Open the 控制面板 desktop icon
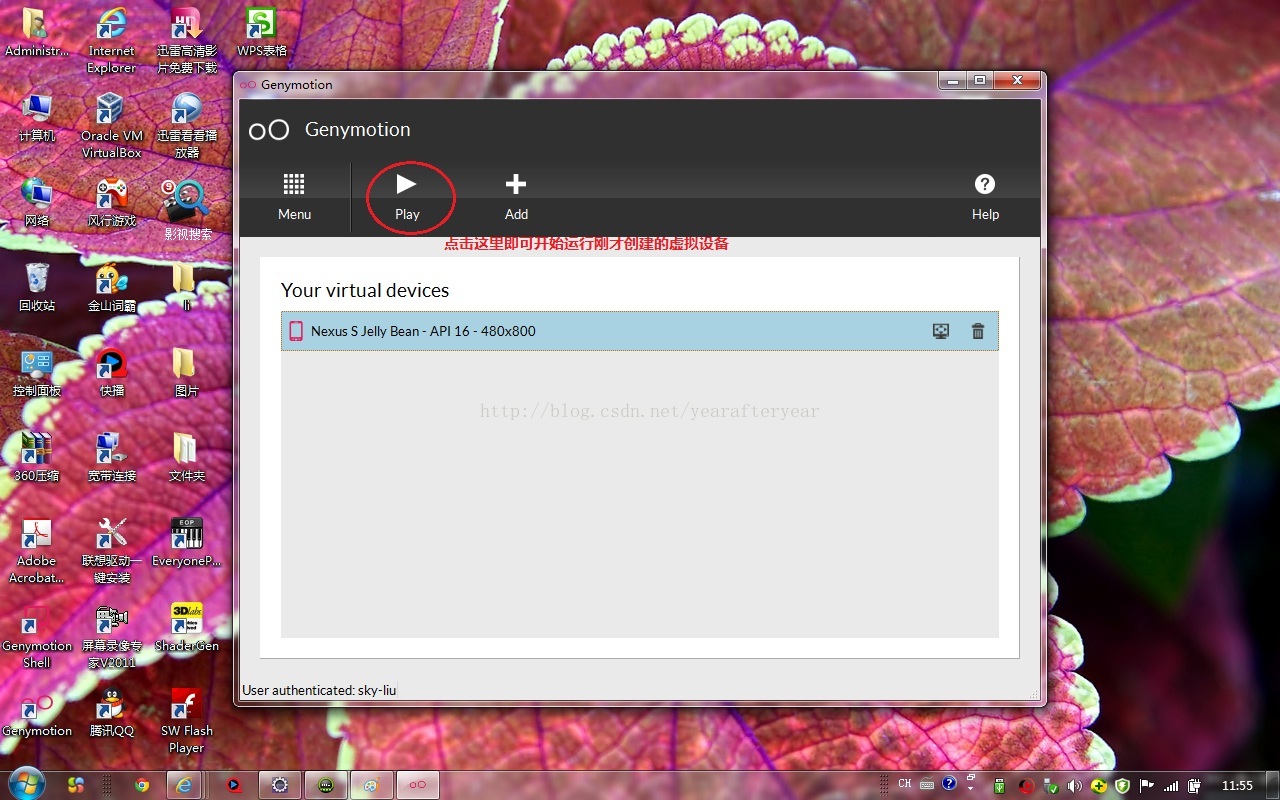Screen dimensions: 1280x800 37,373
